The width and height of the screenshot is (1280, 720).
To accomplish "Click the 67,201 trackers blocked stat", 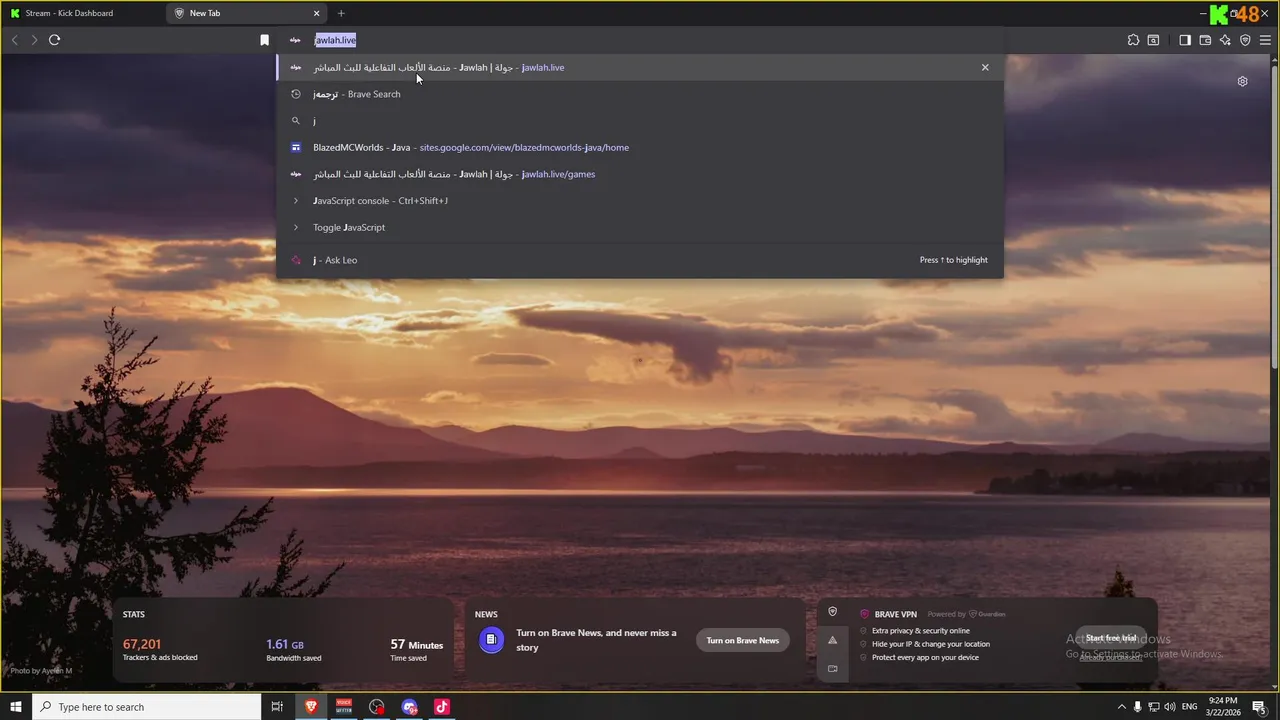I will pos(160,650).
